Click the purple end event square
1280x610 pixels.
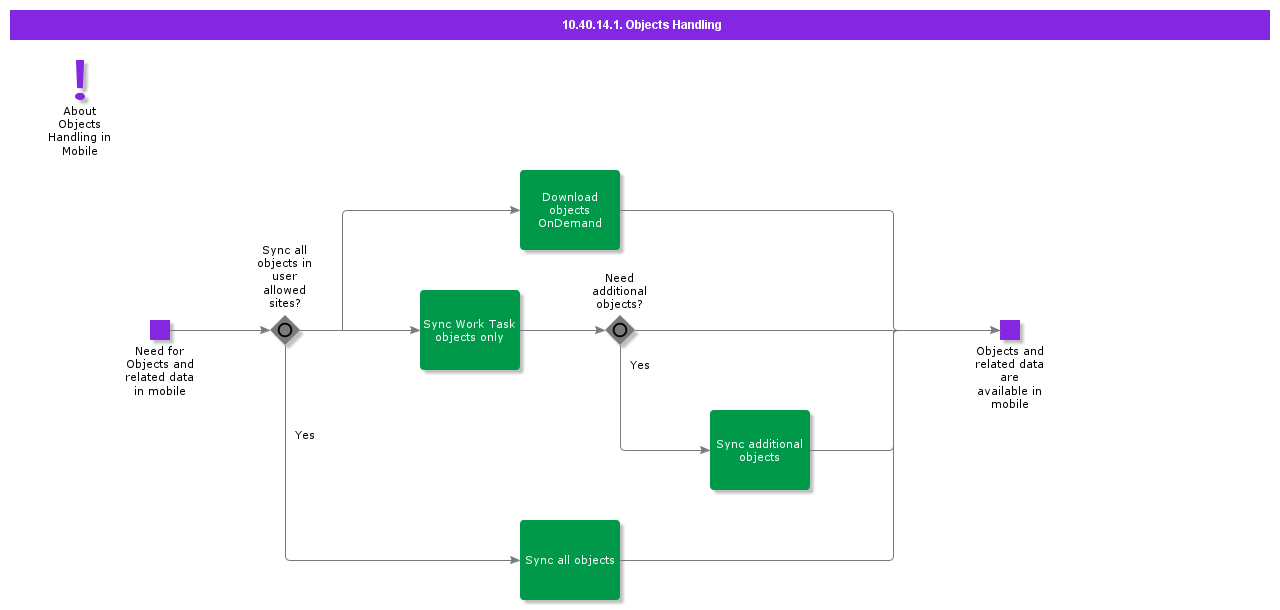point(1010,330)
